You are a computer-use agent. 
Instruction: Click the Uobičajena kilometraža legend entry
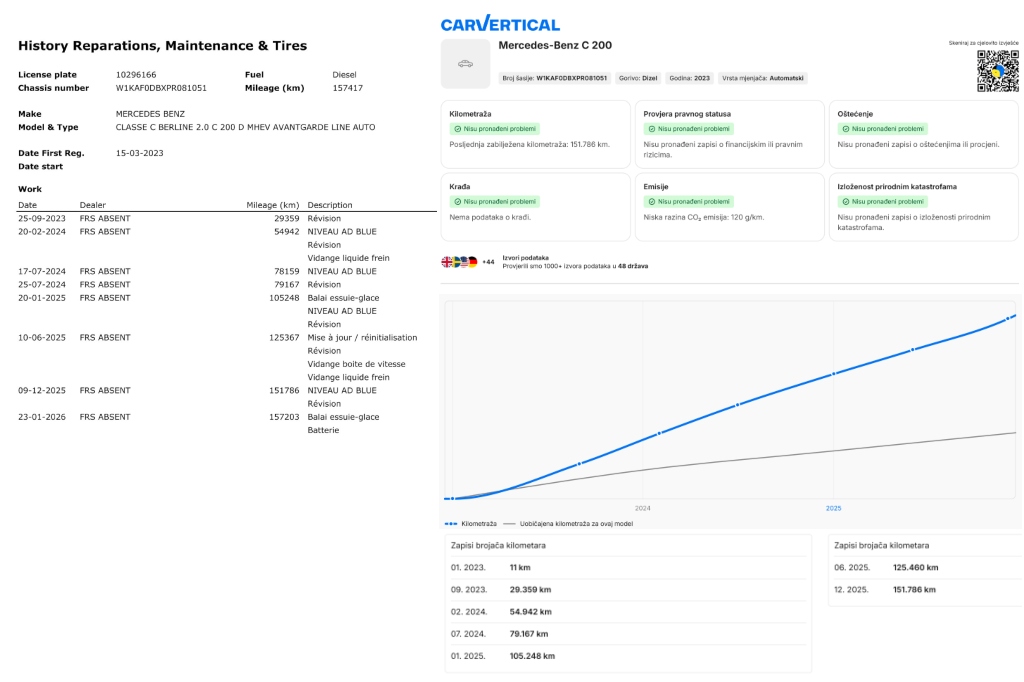click(x=568, y=523)
